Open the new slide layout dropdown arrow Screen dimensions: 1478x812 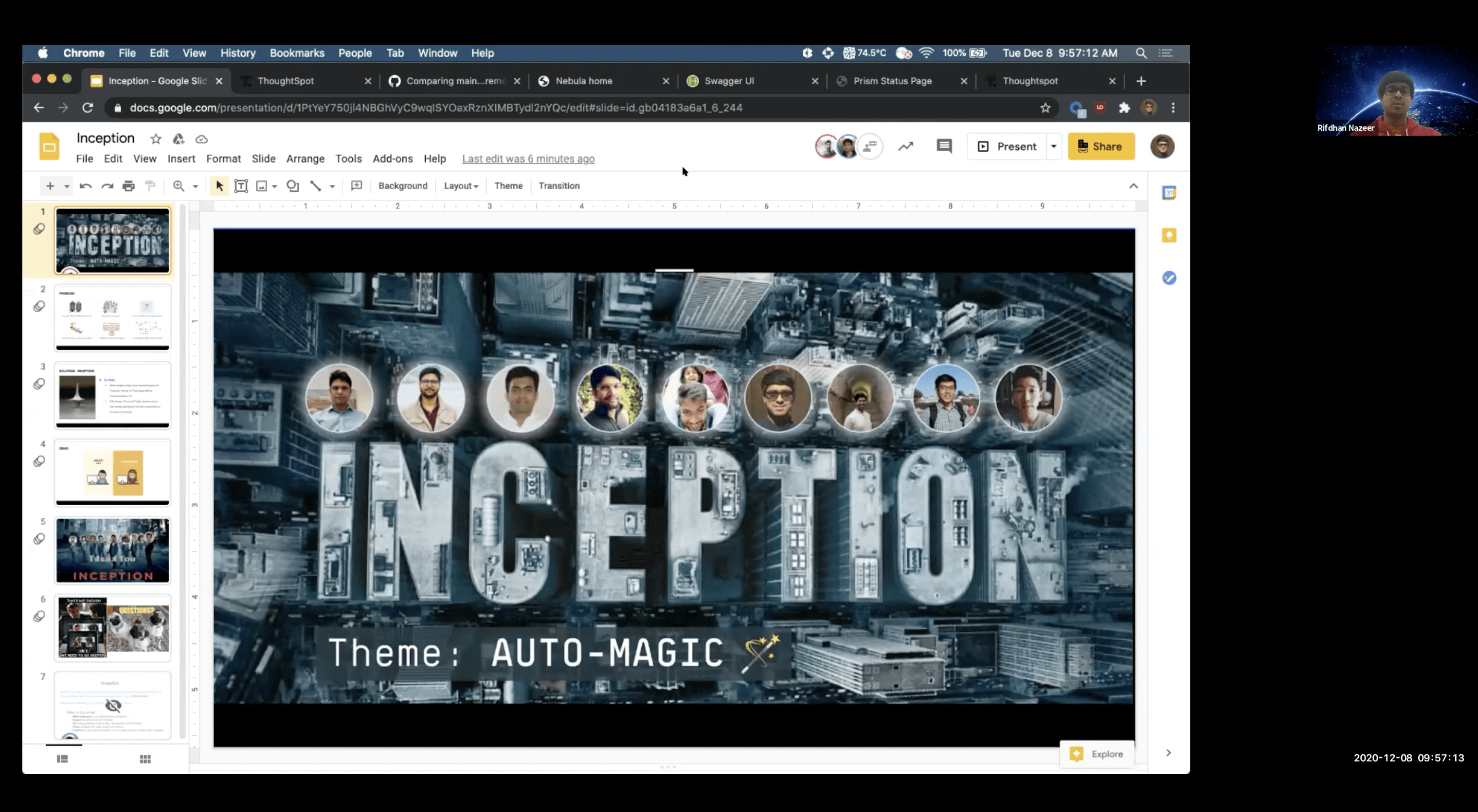(x=67, y=186)
